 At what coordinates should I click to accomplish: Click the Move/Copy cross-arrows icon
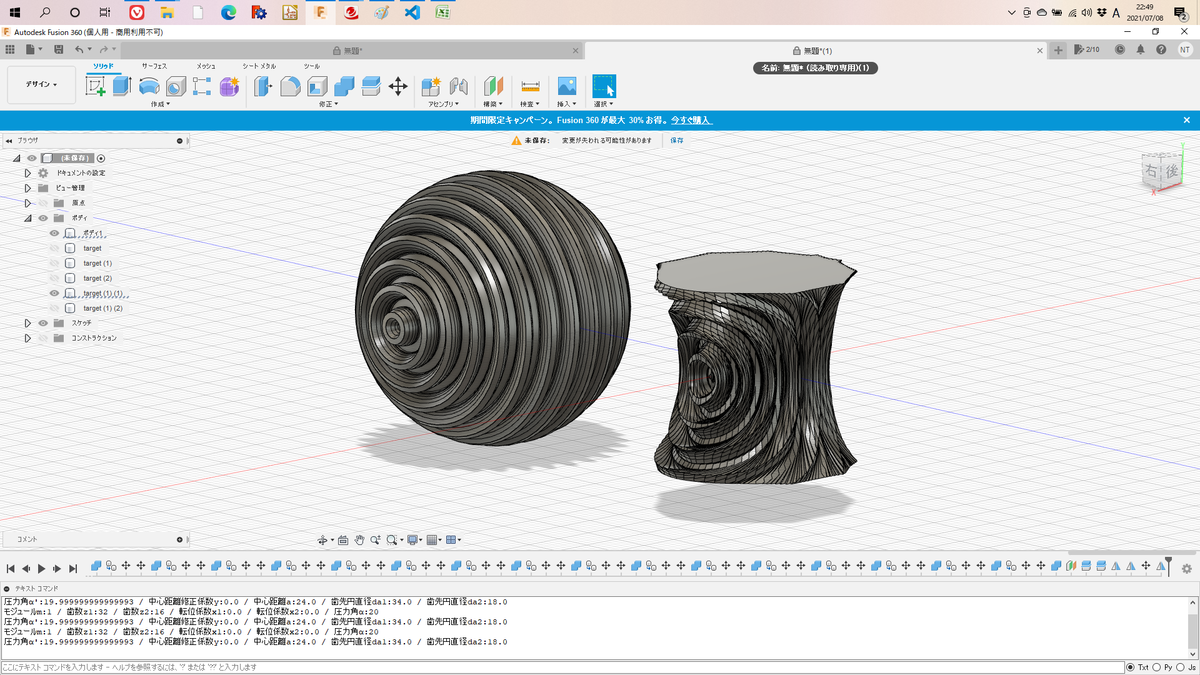(x=398, y=87)
